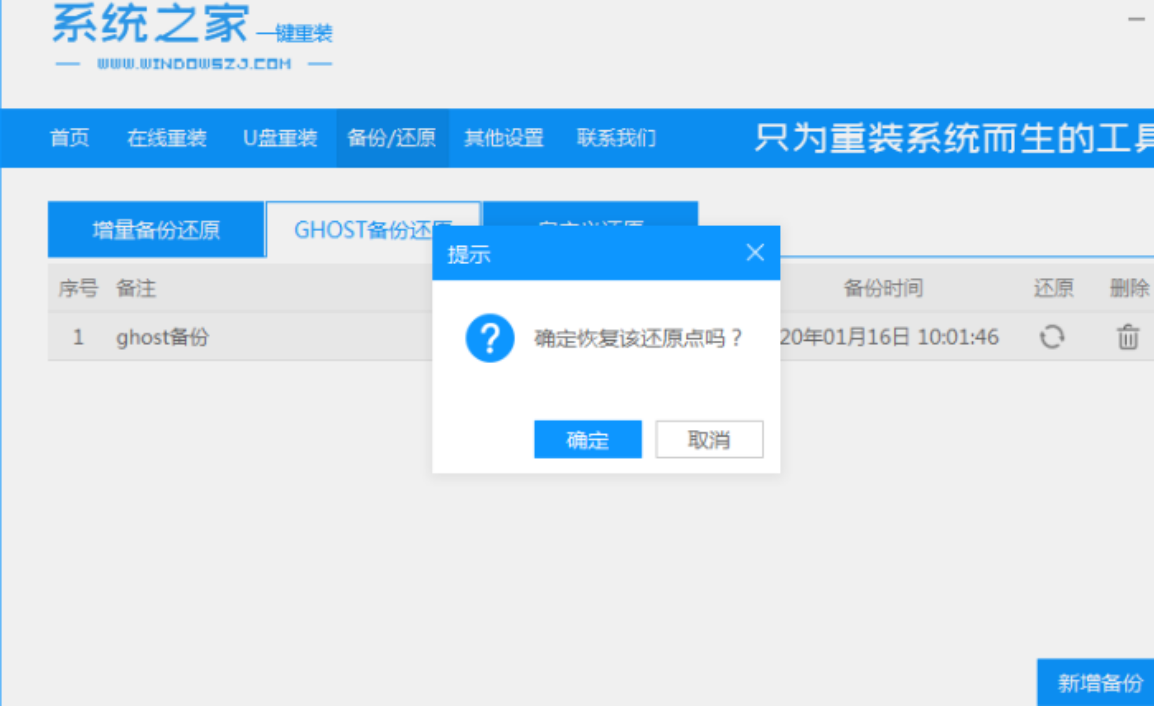
Task: Click the 备注 column header
Action: (x=136, y=289)
